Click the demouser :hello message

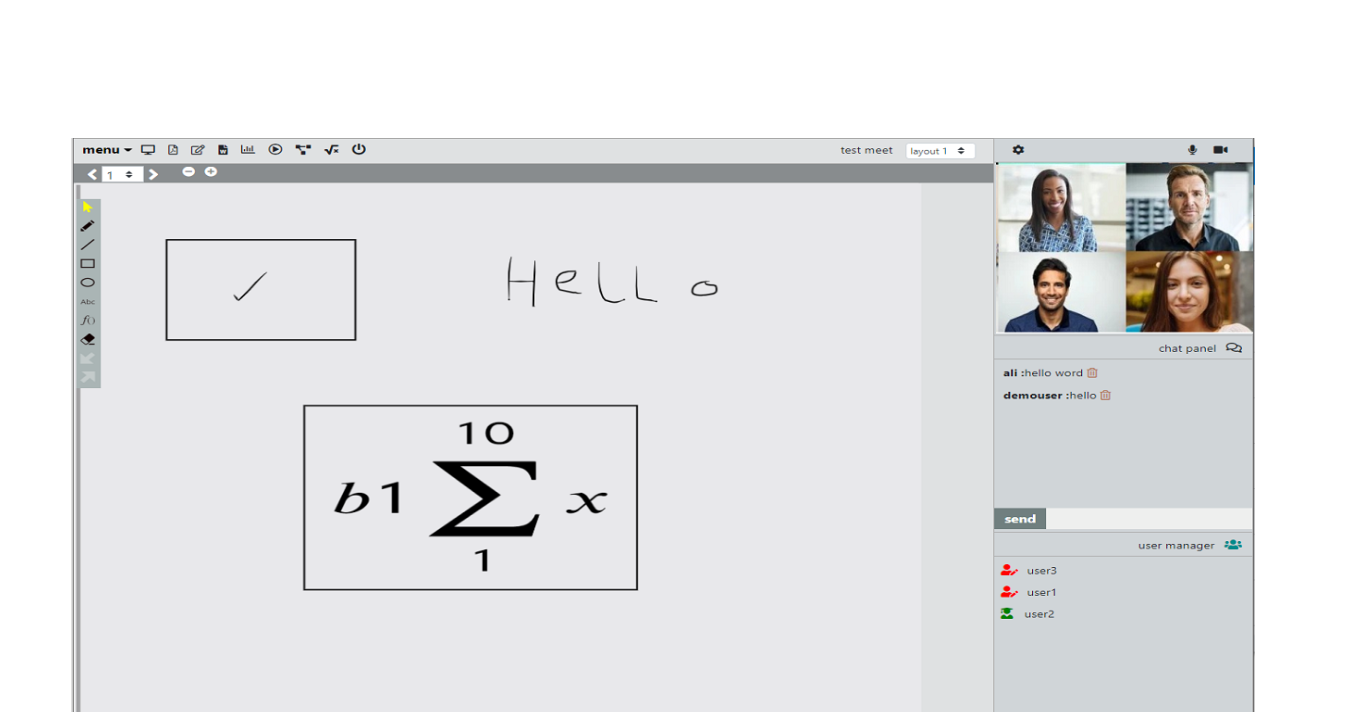pyautogui.click(x=1050, y=395)
